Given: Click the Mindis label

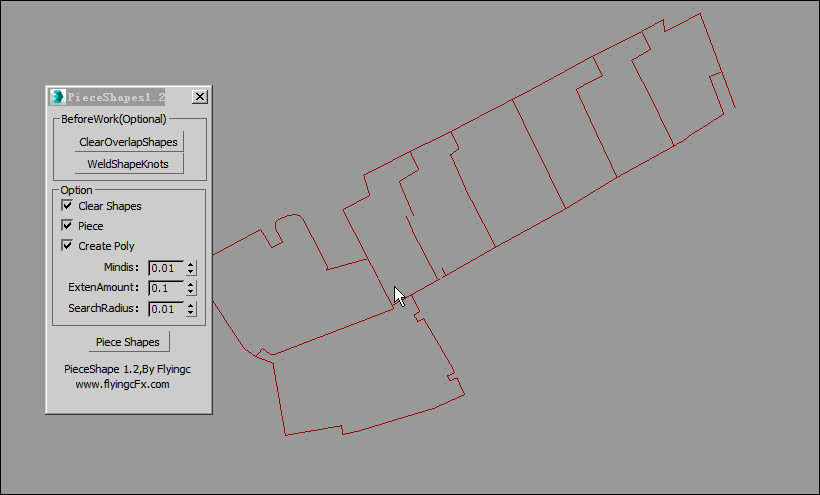Looking at the screenshot, I should click(x=121, y=267).
